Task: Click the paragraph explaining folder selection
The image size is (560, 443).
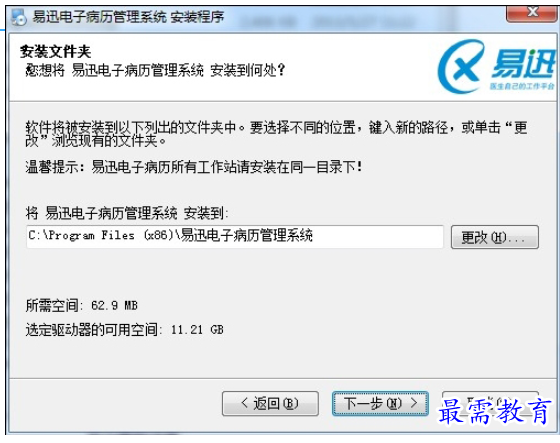Action: [x=276, y=134]
